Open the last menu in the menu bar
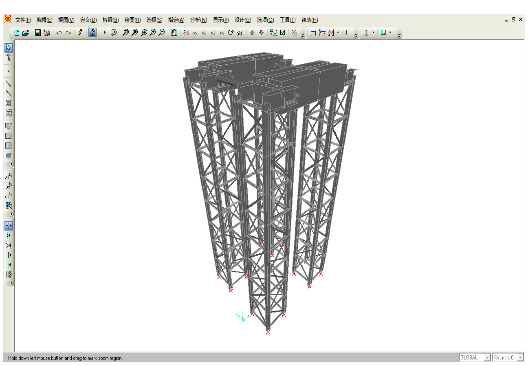Image resolution: width=528 pixels, height=366 pixels. pyautogui.click(x=309, y=20)
